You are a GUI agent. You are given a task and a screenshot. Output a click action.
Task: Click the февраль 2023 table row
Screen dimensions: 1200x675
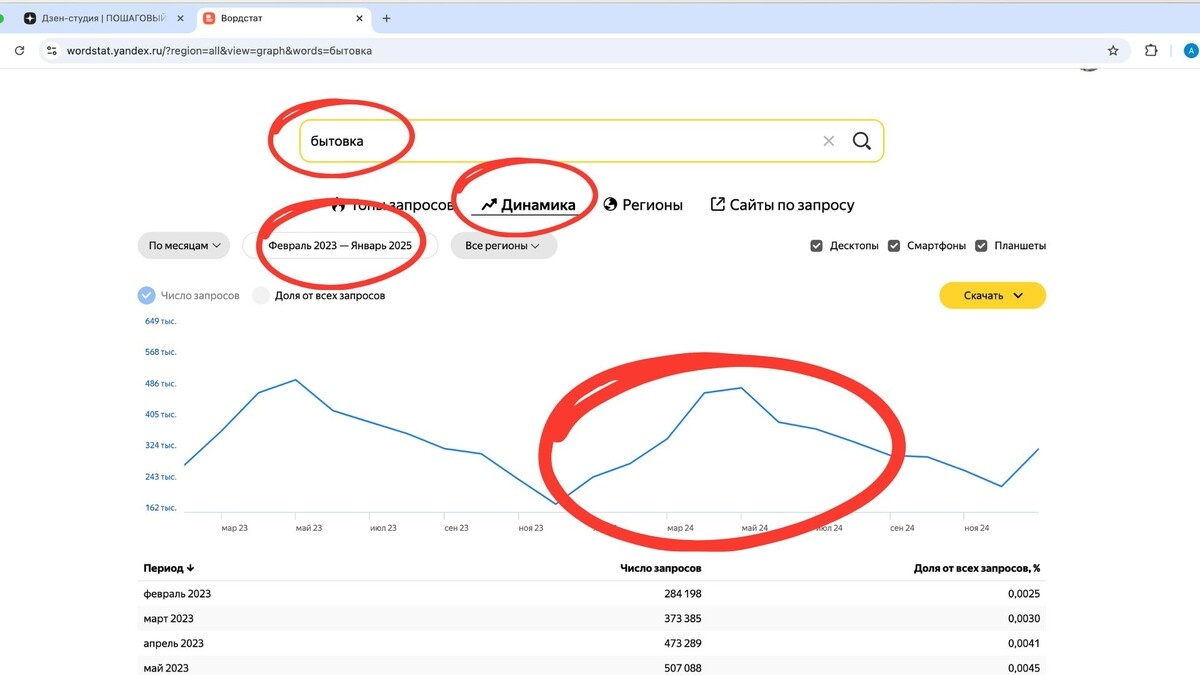pyautogui.click(x=591, y=593)
